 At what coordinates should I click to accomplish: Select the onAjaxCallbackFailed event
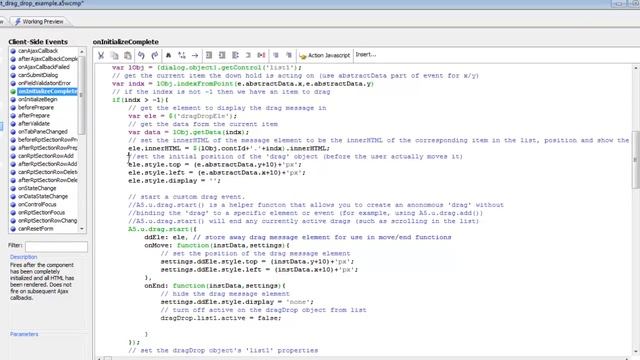tap(44, 67)
